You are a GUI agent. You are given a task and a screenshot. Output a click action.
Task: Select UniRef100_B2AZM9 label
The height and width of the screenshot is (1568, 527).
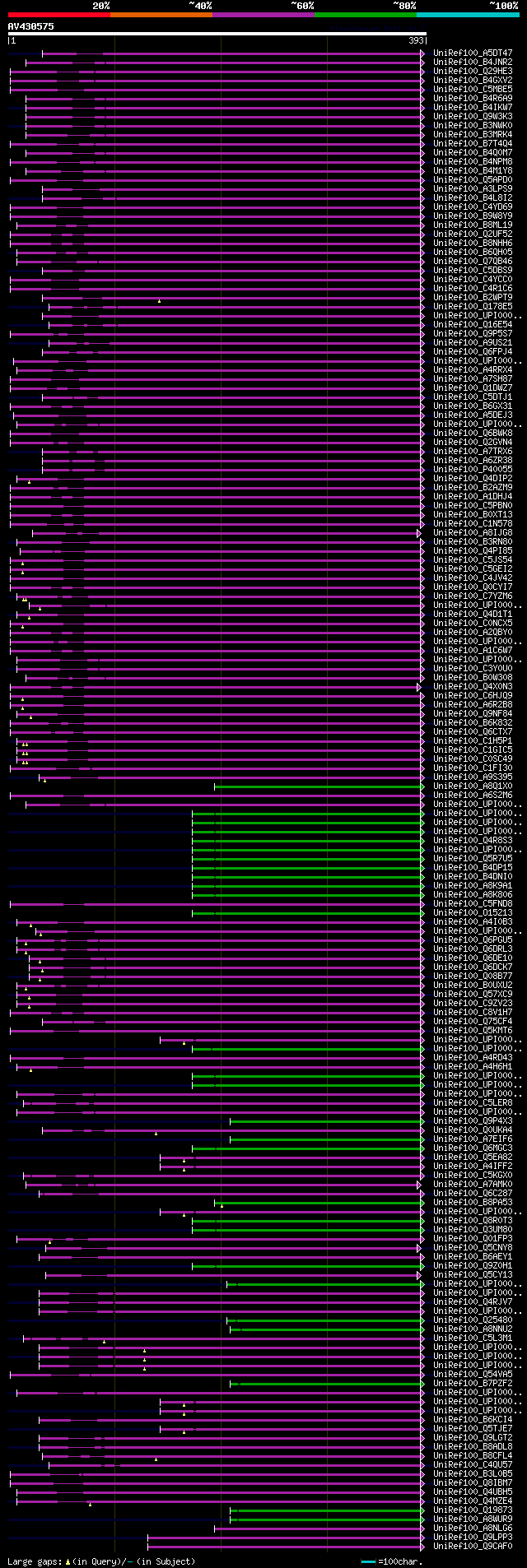[473, 488]
